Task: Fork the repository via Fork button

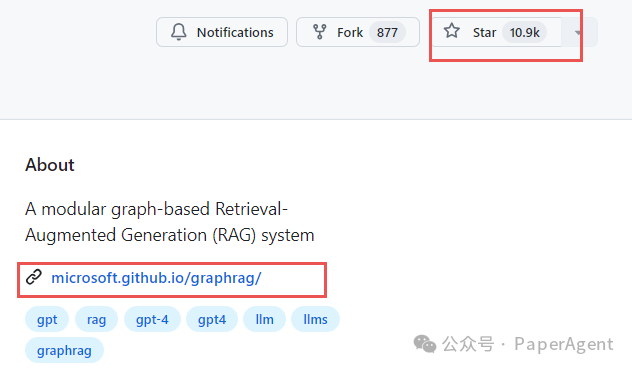Action: pyautogui.click(x=358, y=32)
